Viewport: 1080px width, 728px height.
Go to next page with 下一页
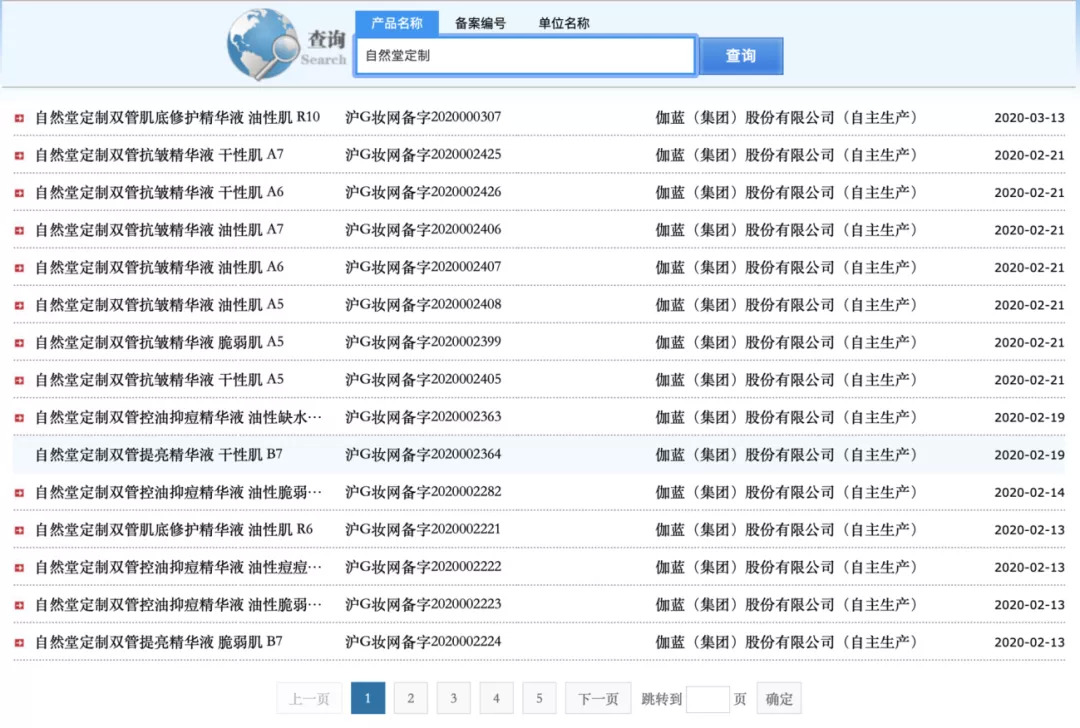[x=597, y=698]
